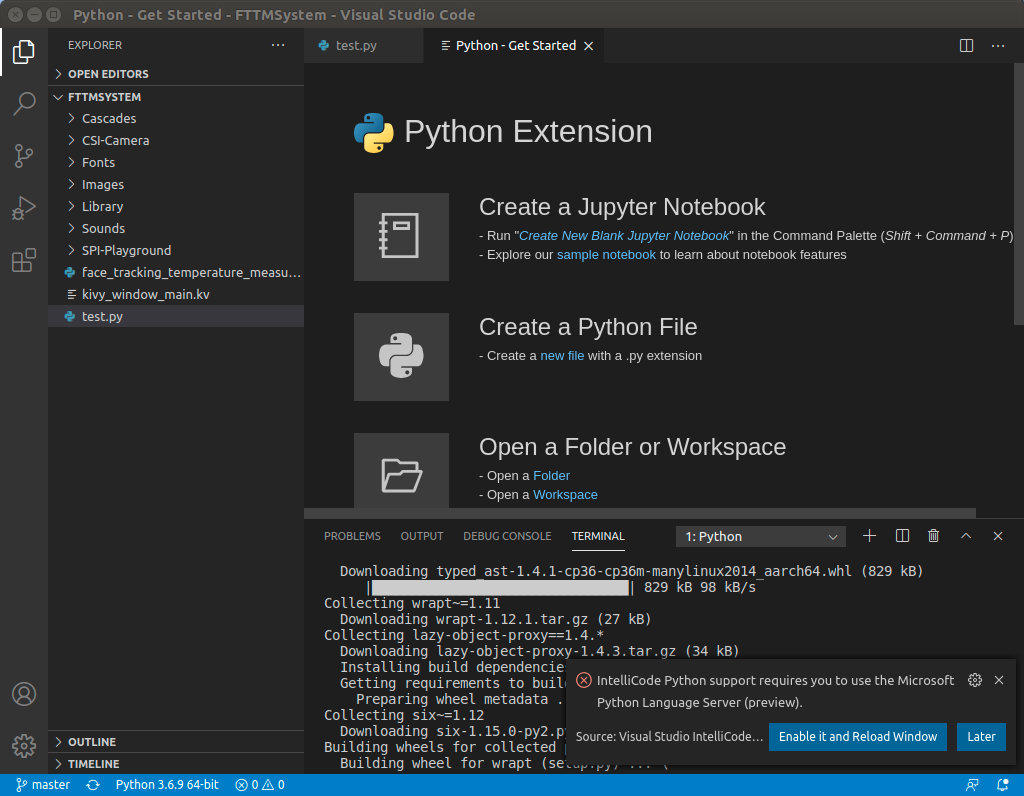1024x796 pixels.
Task: Synchronize changes in status bar
Action: coord(93,785)
